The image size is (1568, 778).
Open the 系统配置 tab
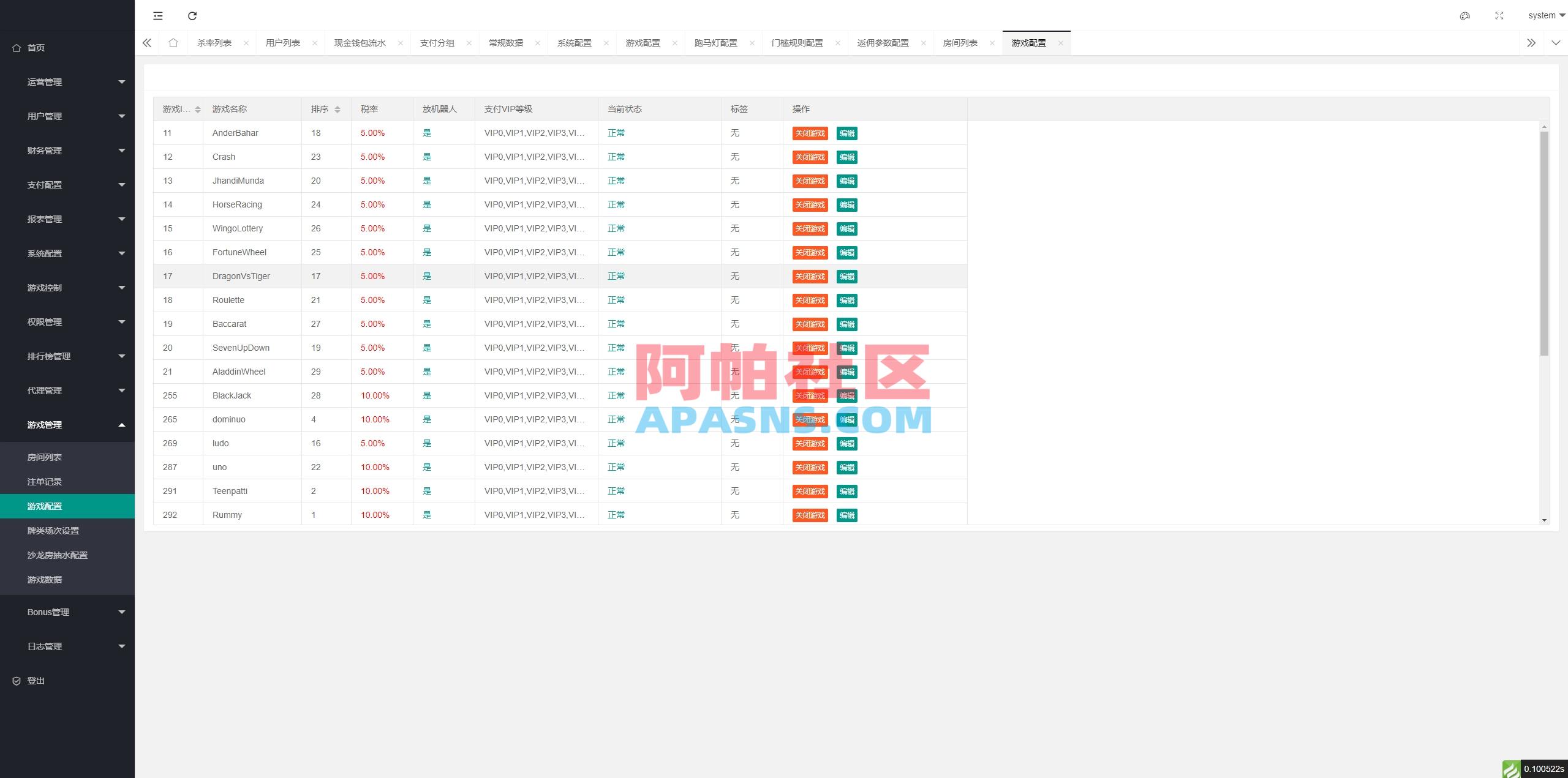click(x=575, y=42)
